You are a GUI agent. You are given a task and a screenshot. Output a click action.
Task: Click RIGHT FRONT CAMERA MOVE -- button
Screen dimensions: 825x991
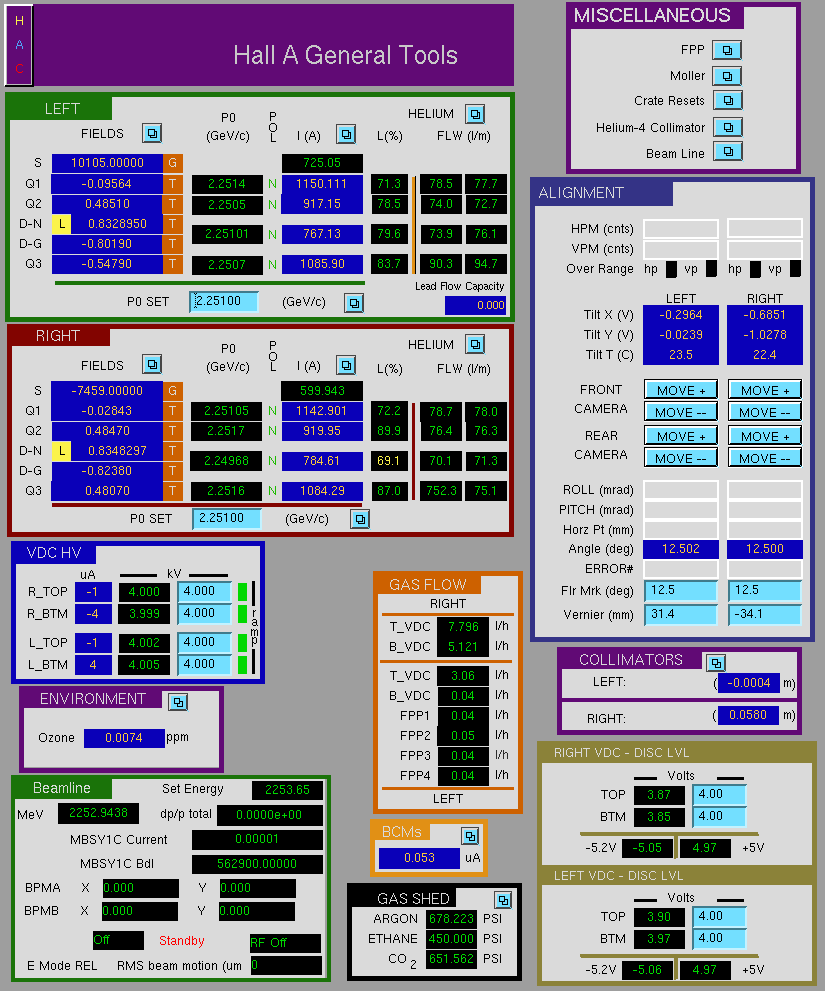[x=765, y=412]
